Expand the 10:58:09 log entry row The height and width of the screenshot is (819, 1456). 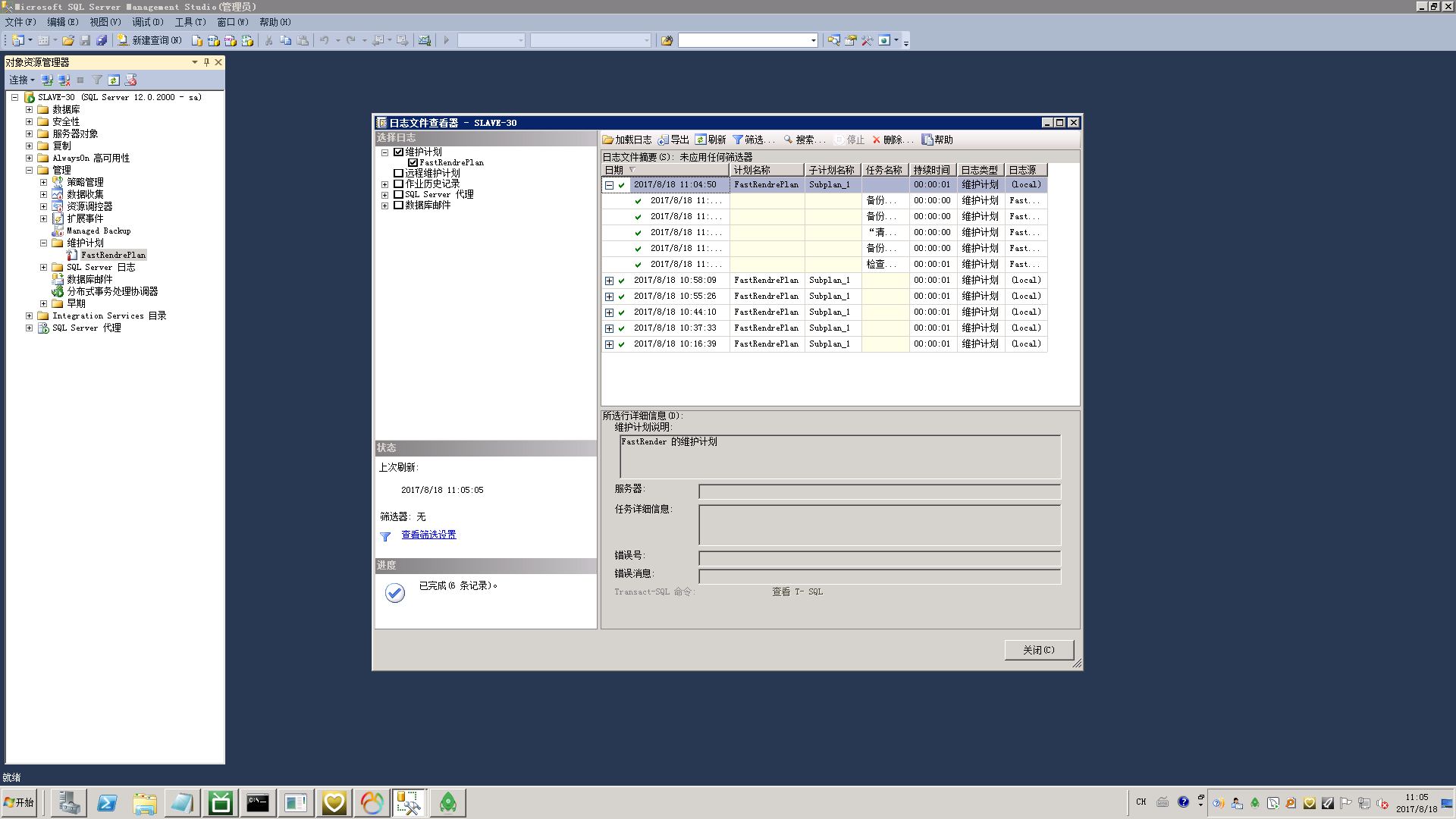609,281
